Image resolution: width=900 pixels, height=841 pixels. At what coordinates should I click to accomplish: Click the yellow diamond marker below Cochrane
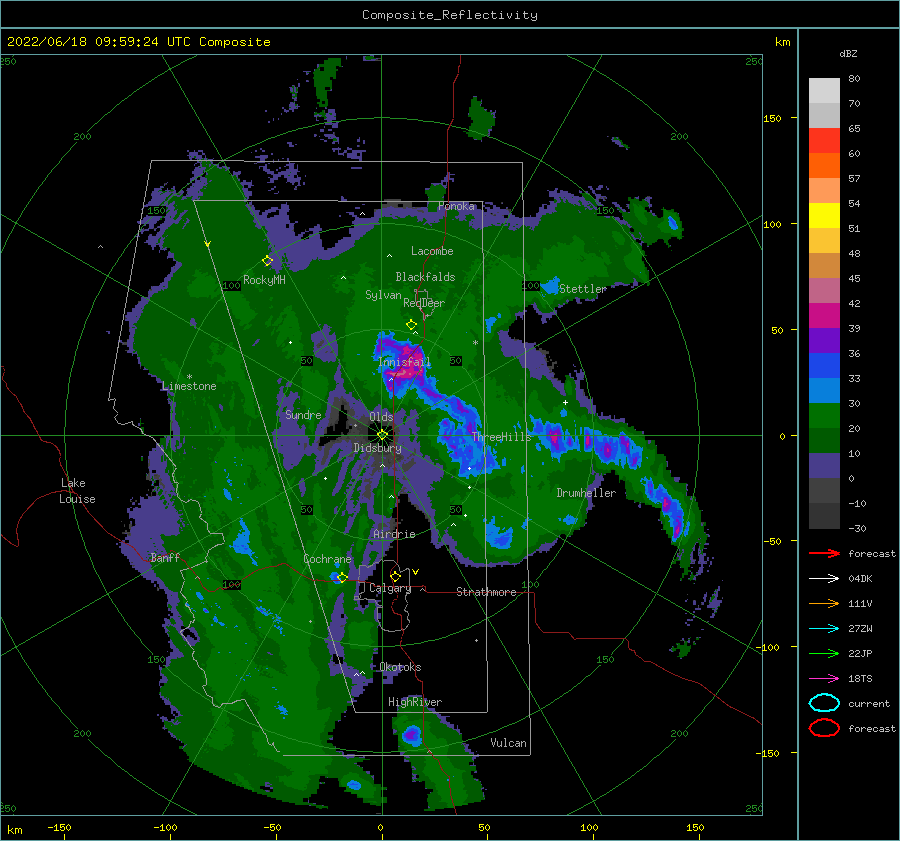(343, 577)
